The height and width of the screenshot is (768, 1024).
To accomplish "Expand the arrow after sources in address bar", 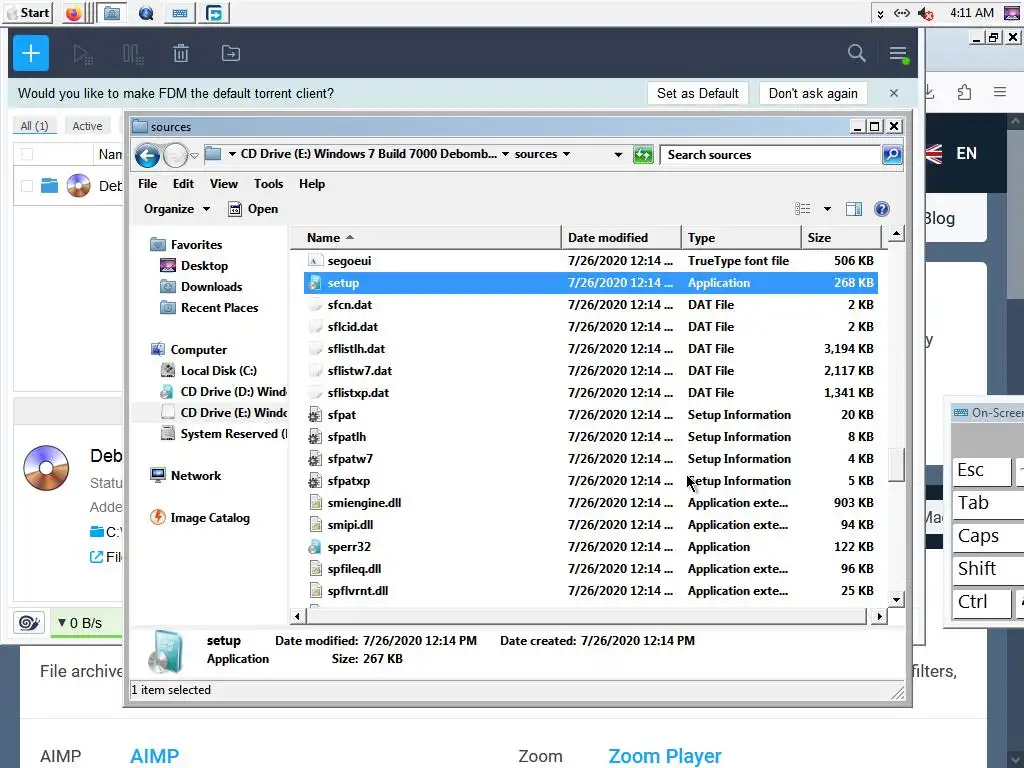I will point(566,154).
